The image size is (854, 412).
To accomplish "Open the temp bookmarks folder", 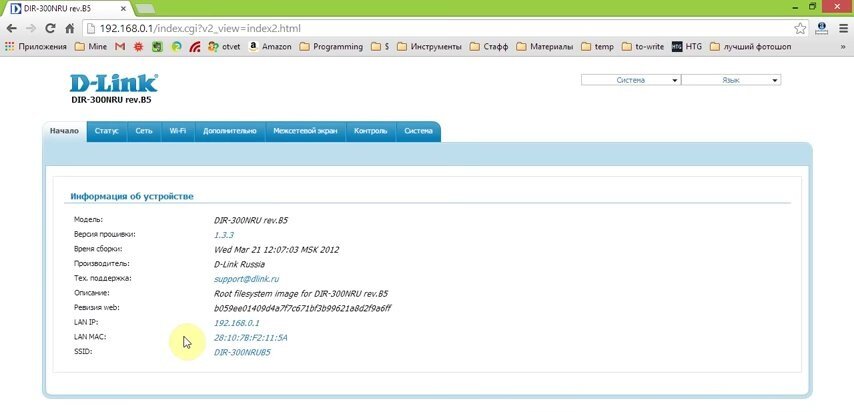I will pyautogui.click(x=597, y=47).
